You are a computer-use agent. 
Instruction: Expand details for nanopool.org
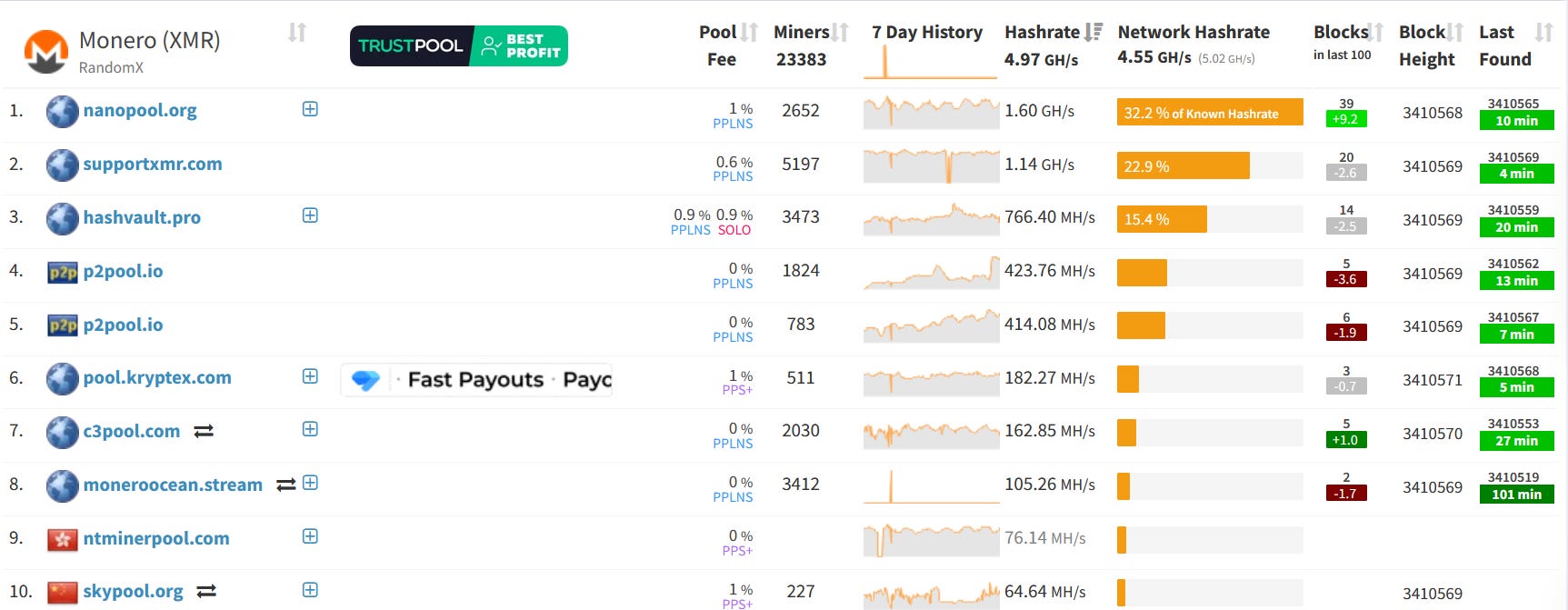(x=310, y=109)
